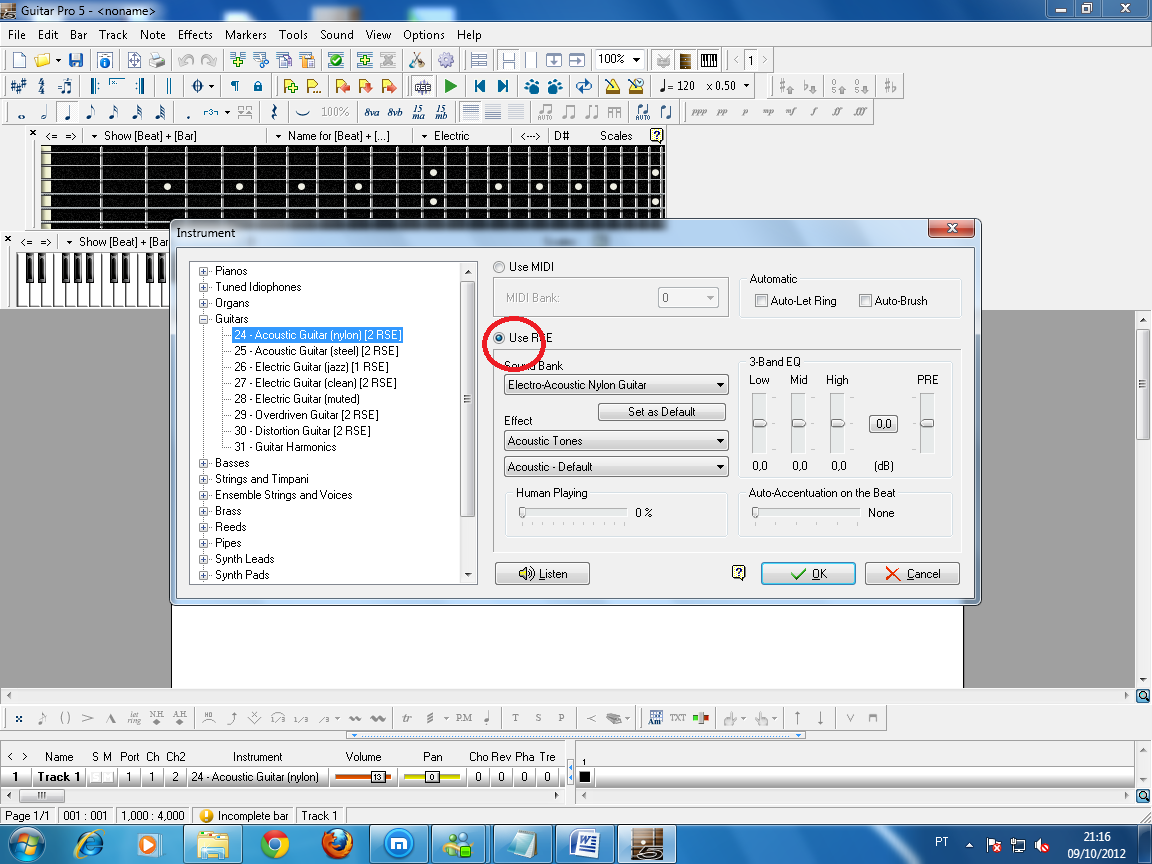Collapse the Guitars category

(204, 319)
